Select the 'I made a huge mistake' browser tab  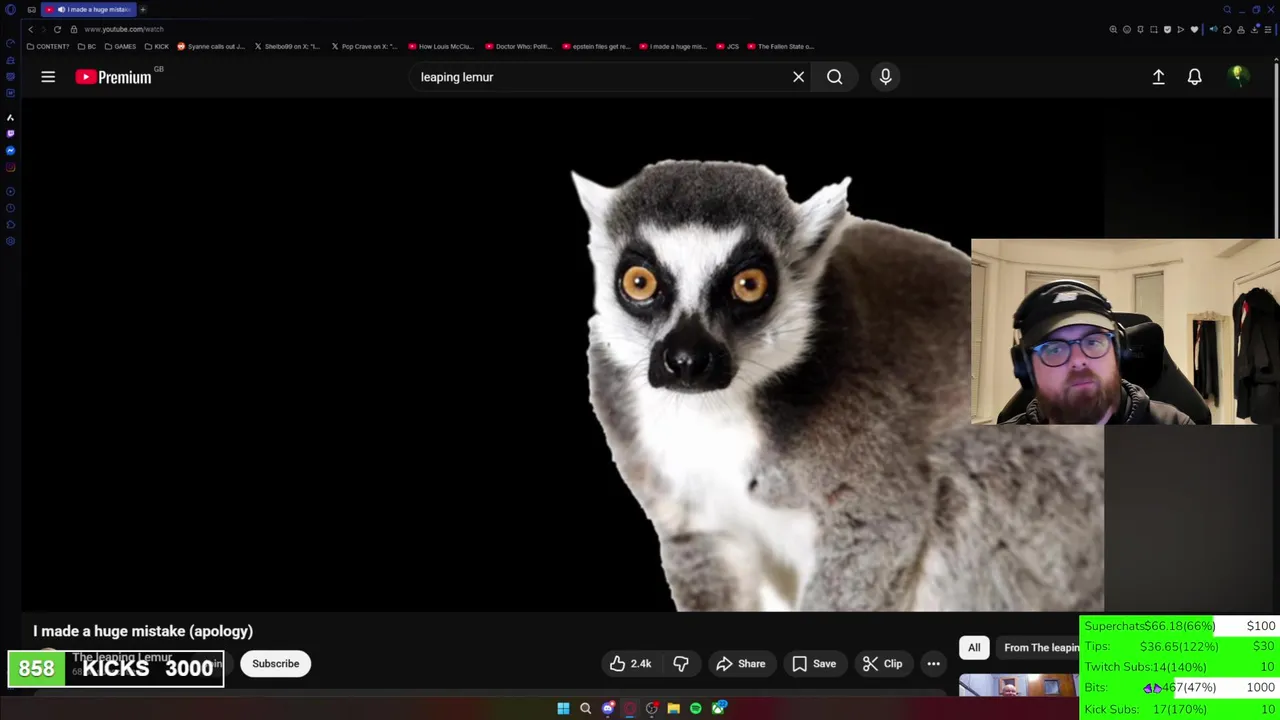click(88, 9)
